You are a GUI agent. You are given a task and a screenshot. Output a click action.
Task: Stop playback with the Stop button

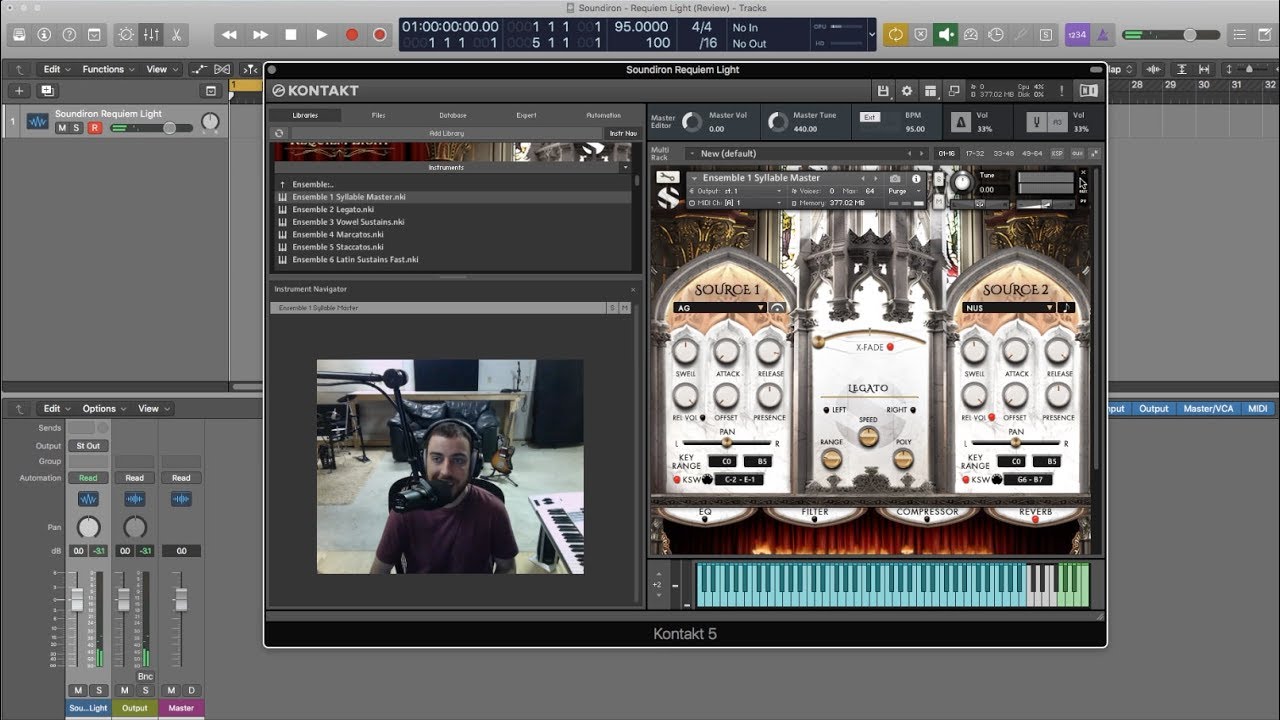(x=291, y=34)
